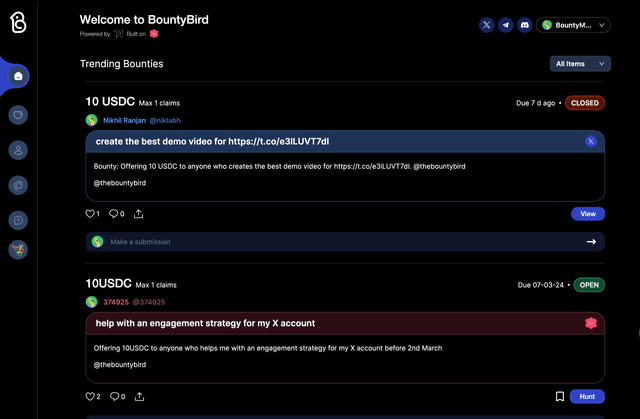The image size is (640, 419).
Task: Open Nikhil Ranjan's profile link
Action: click(124, 120)
